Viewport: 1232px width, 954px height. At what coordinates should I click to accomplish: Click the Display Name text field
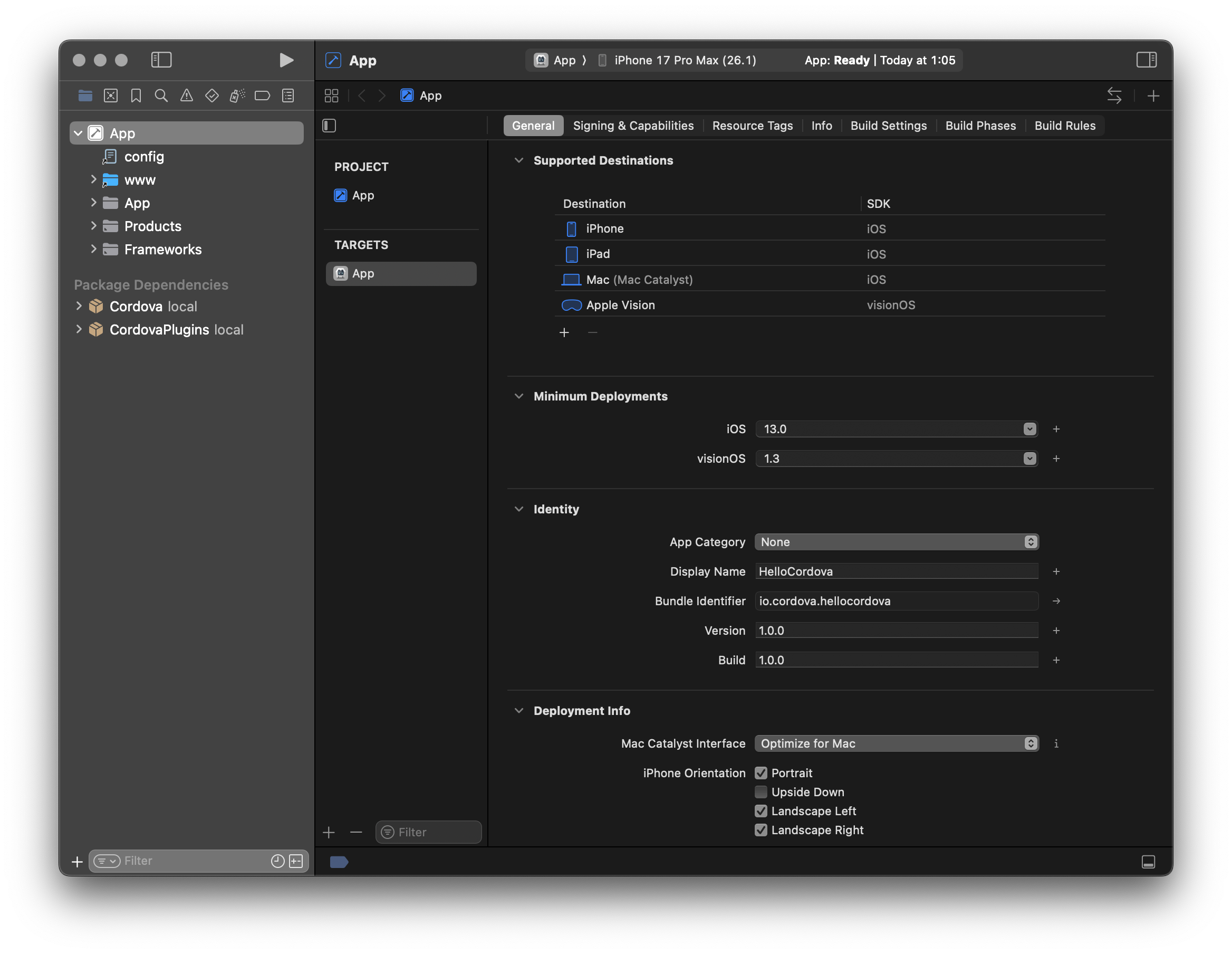click(897, 571)
